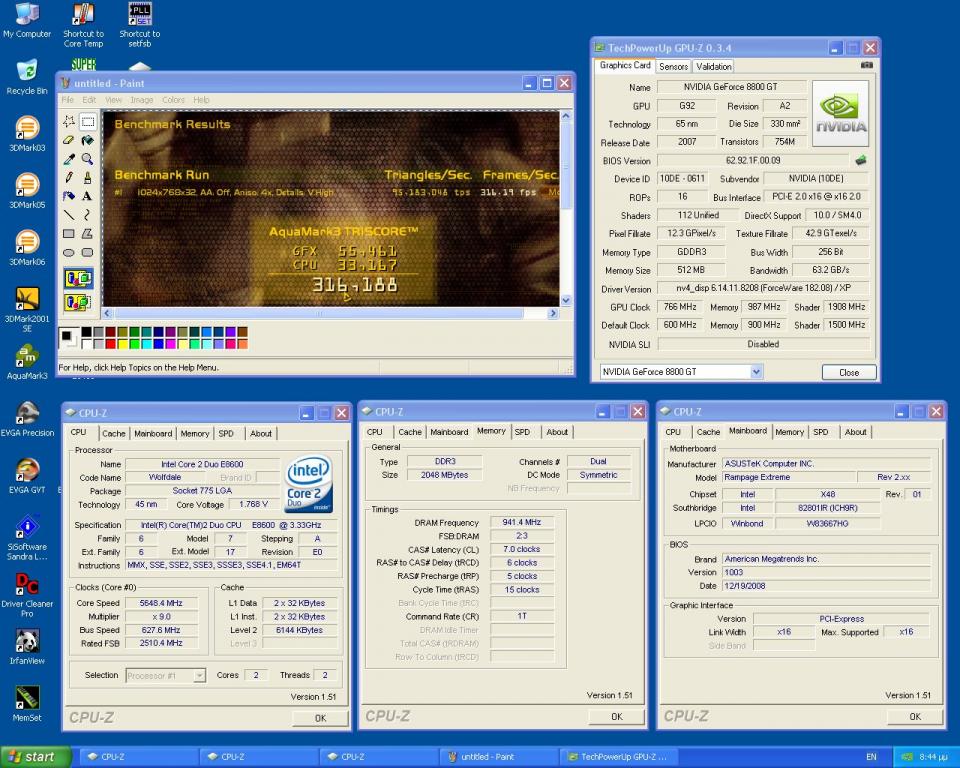Pick the Fill With Color bucket tool
Viewport: 960px width, 768px height.
[88, 140]
